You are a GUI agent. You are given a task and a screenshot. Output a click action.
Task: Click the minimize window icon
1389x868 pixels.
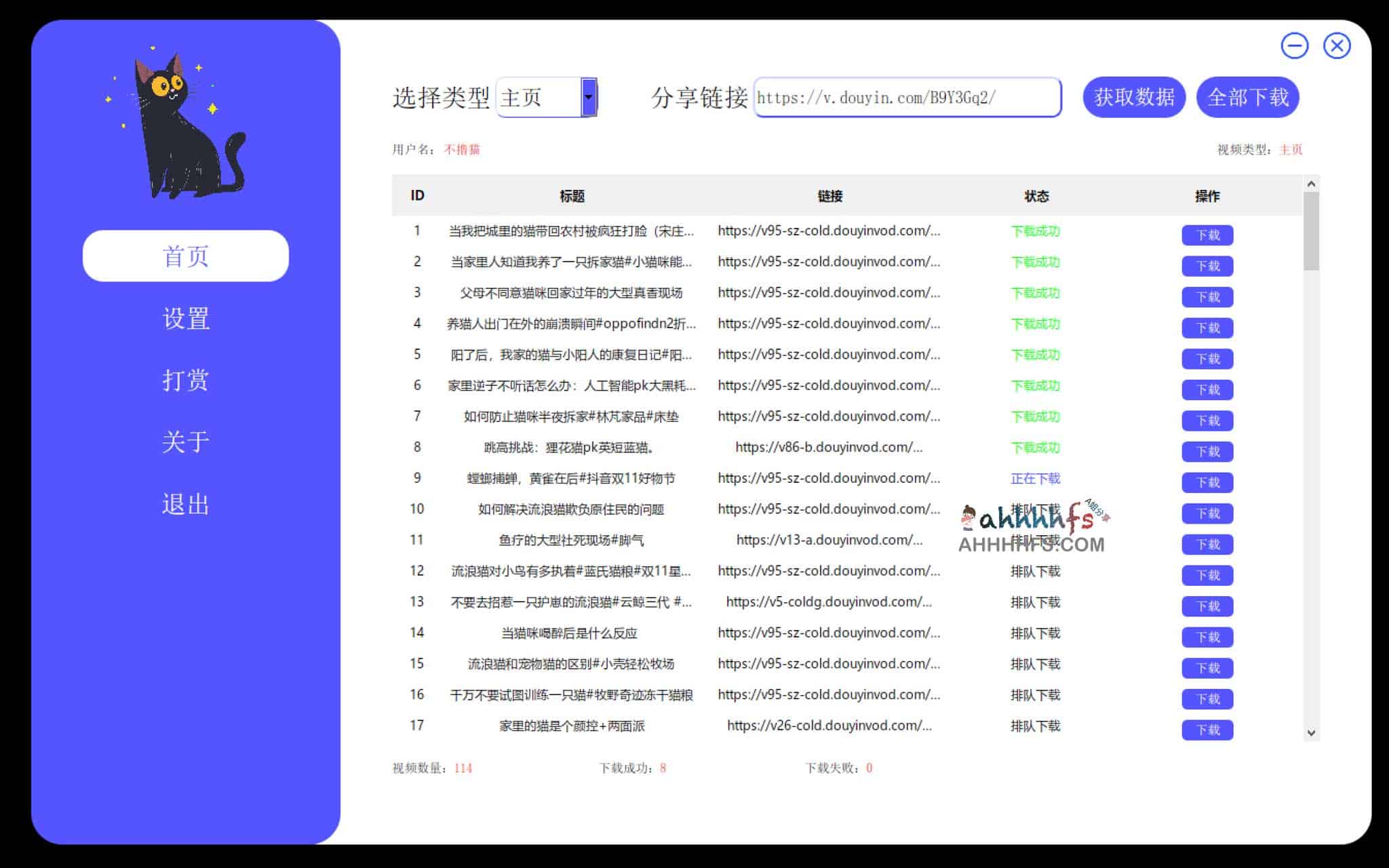click(1294, 45)
